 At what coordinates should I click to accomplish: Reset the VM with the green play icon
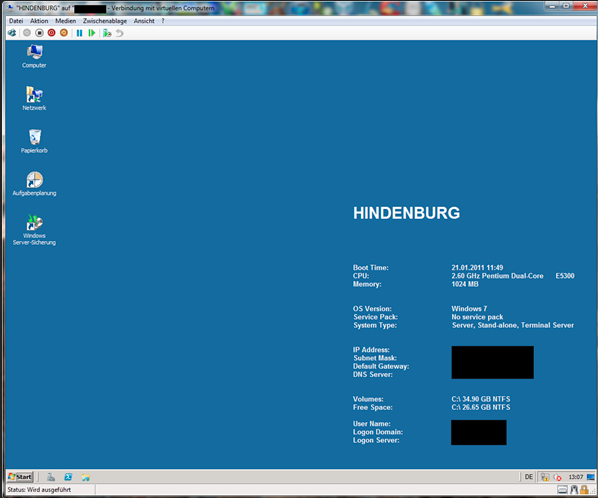[x=92, y=33]
